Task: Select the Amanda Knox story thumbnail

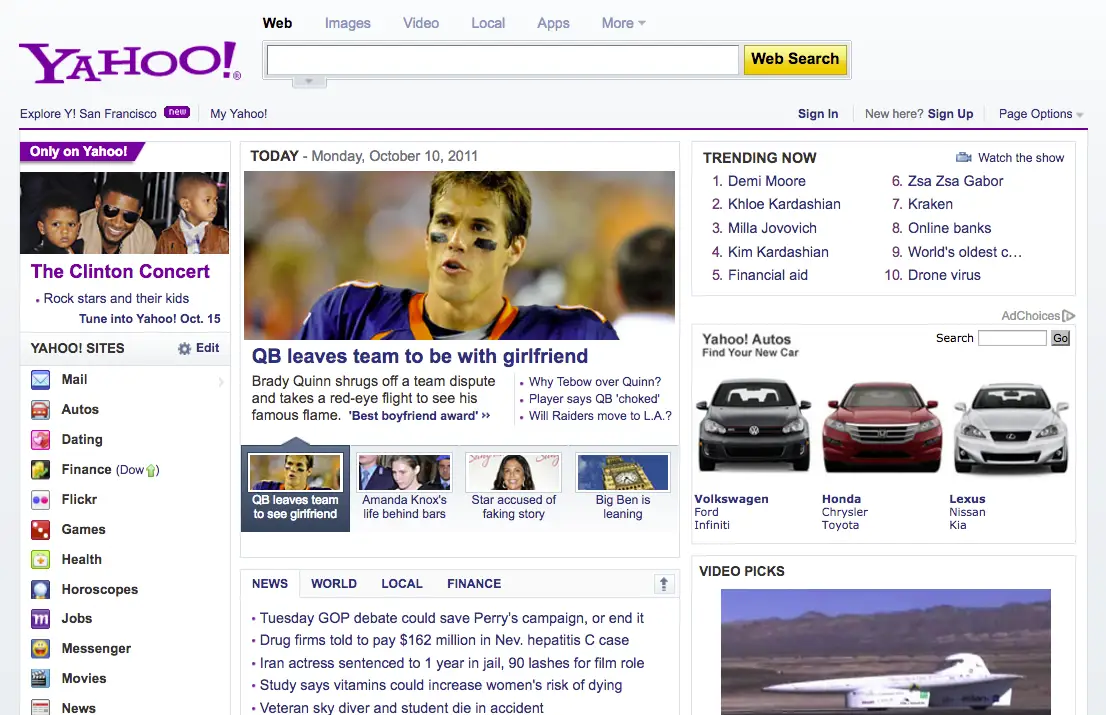Action: [x=405, y=473]
